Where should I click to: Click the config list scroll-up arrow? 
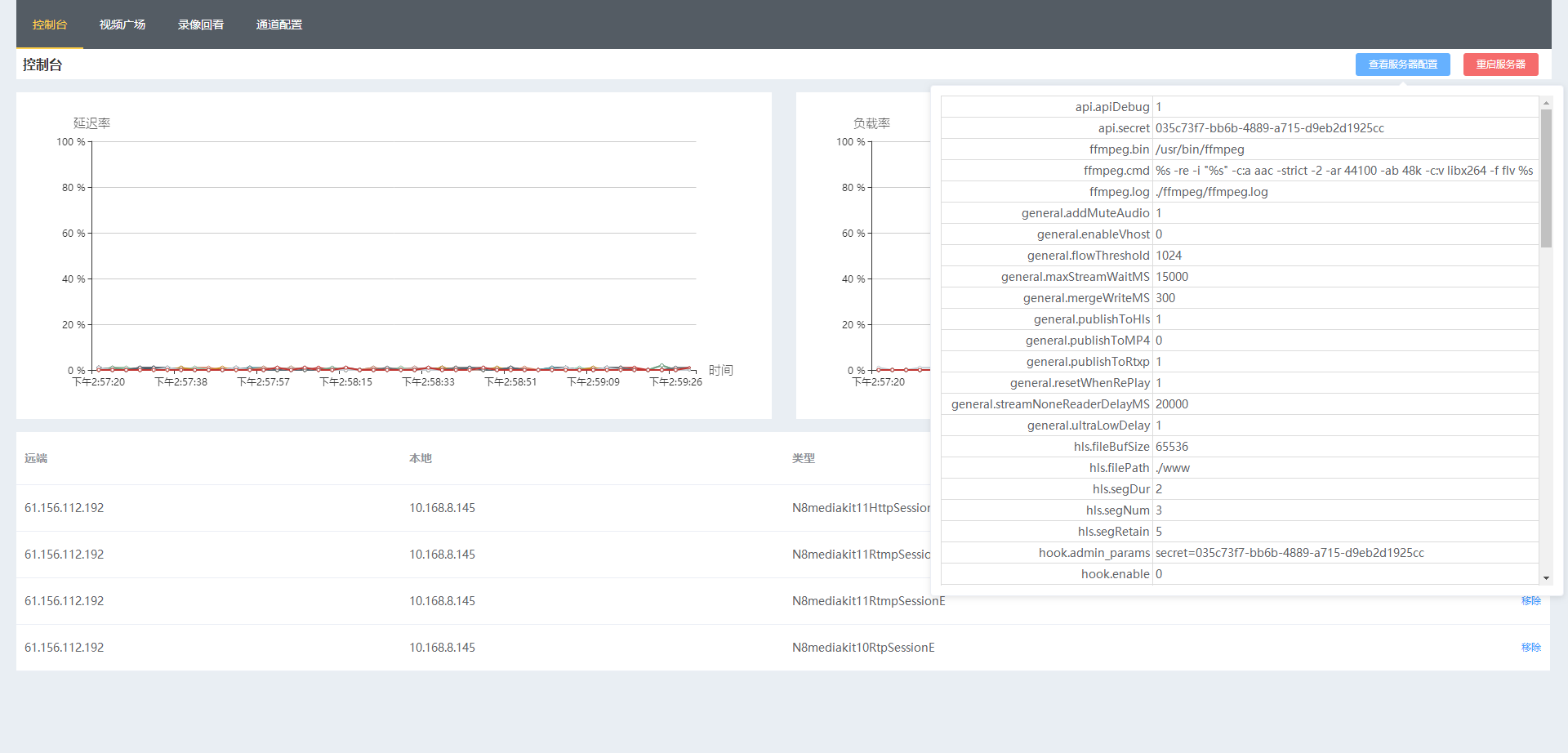tap(1546, 103)
